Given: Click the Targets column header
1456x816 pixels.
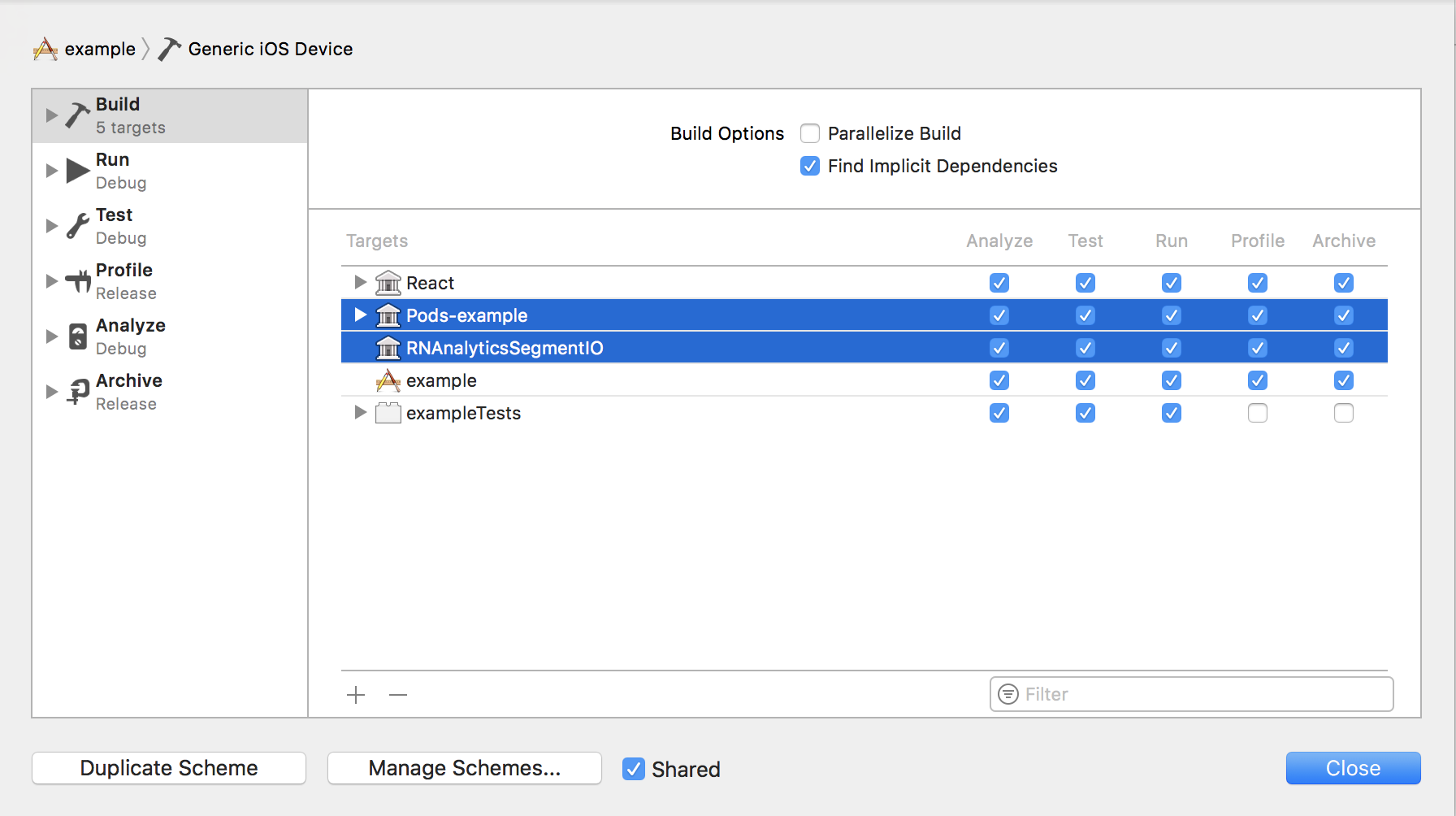Looking at the screenshot, I should coord(377,241).
